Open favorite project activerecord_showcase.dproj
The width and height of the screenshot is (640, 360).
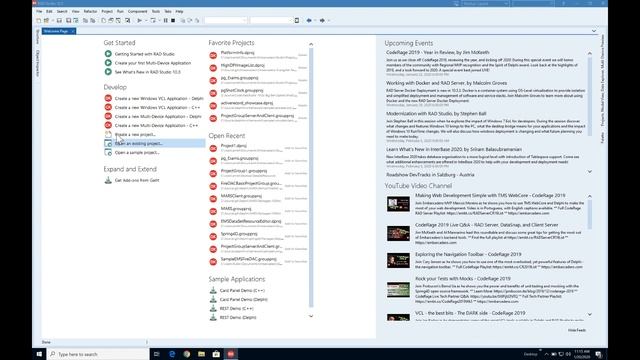click(247, 103)
